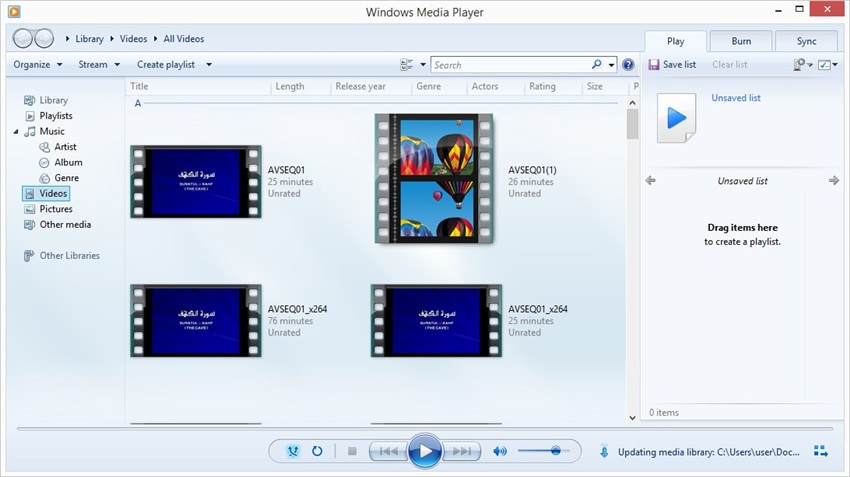The height and width of the screenshot is (477, 850).
Task: Expand the Create playlist dropdown arrow
Action: (209, 65)
